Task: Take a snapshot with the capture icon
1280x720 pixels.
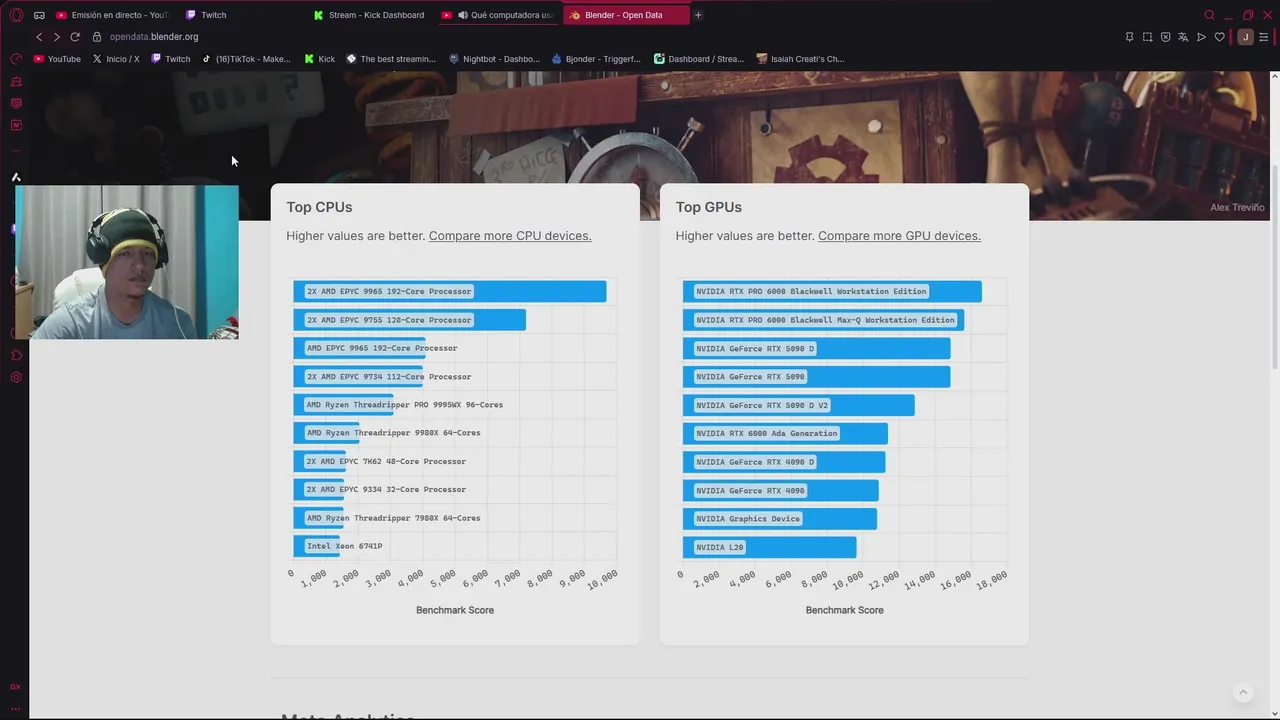Action: click(x=1147, y=37)
